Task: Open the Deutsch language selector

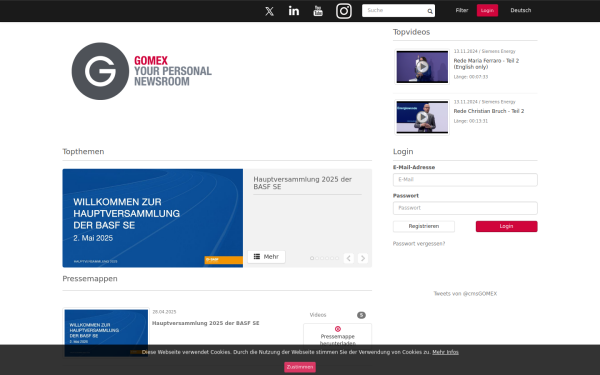Action: pos(520,10)
